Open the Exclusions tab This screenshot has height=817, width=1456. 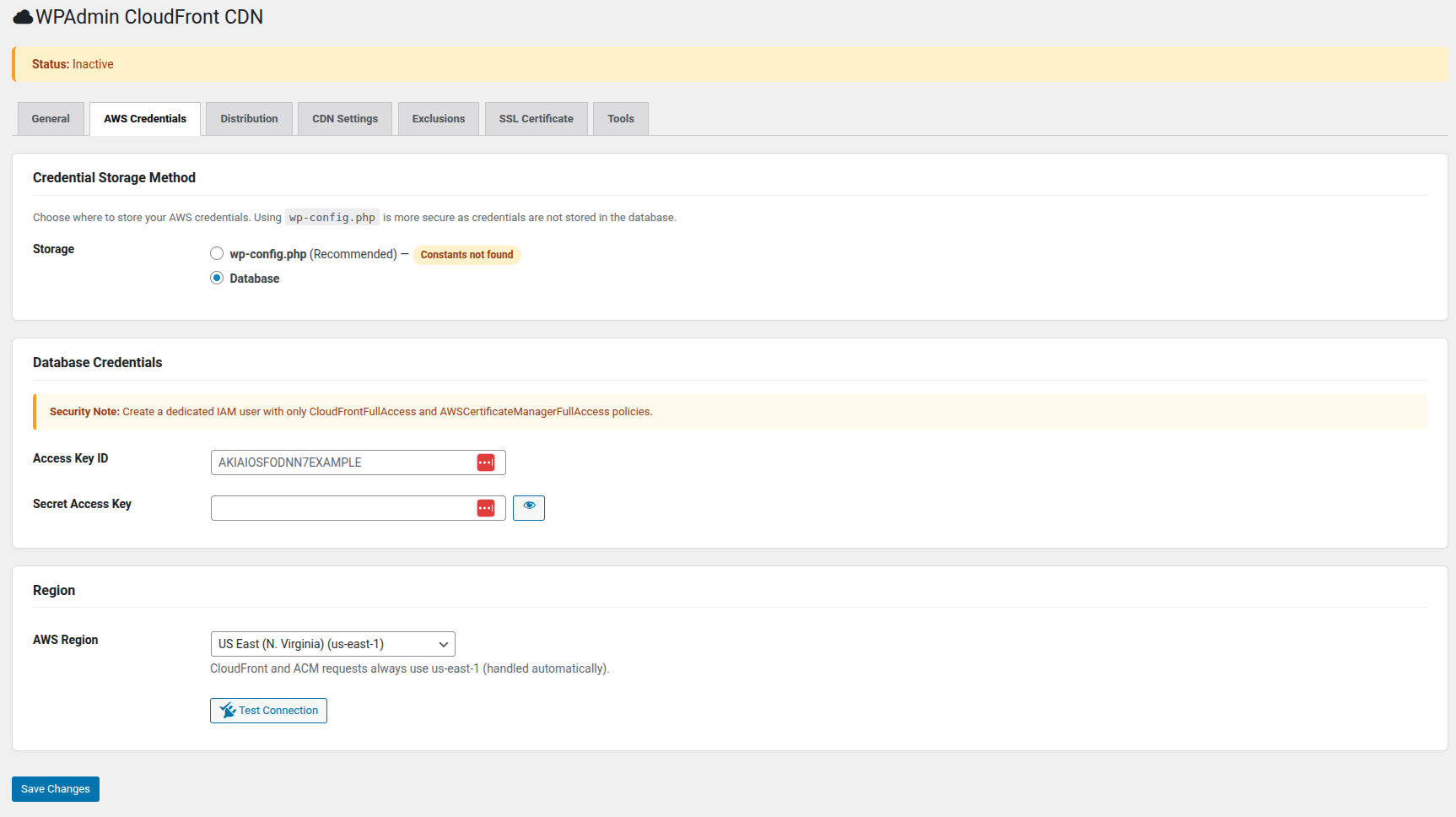(438, 119)
